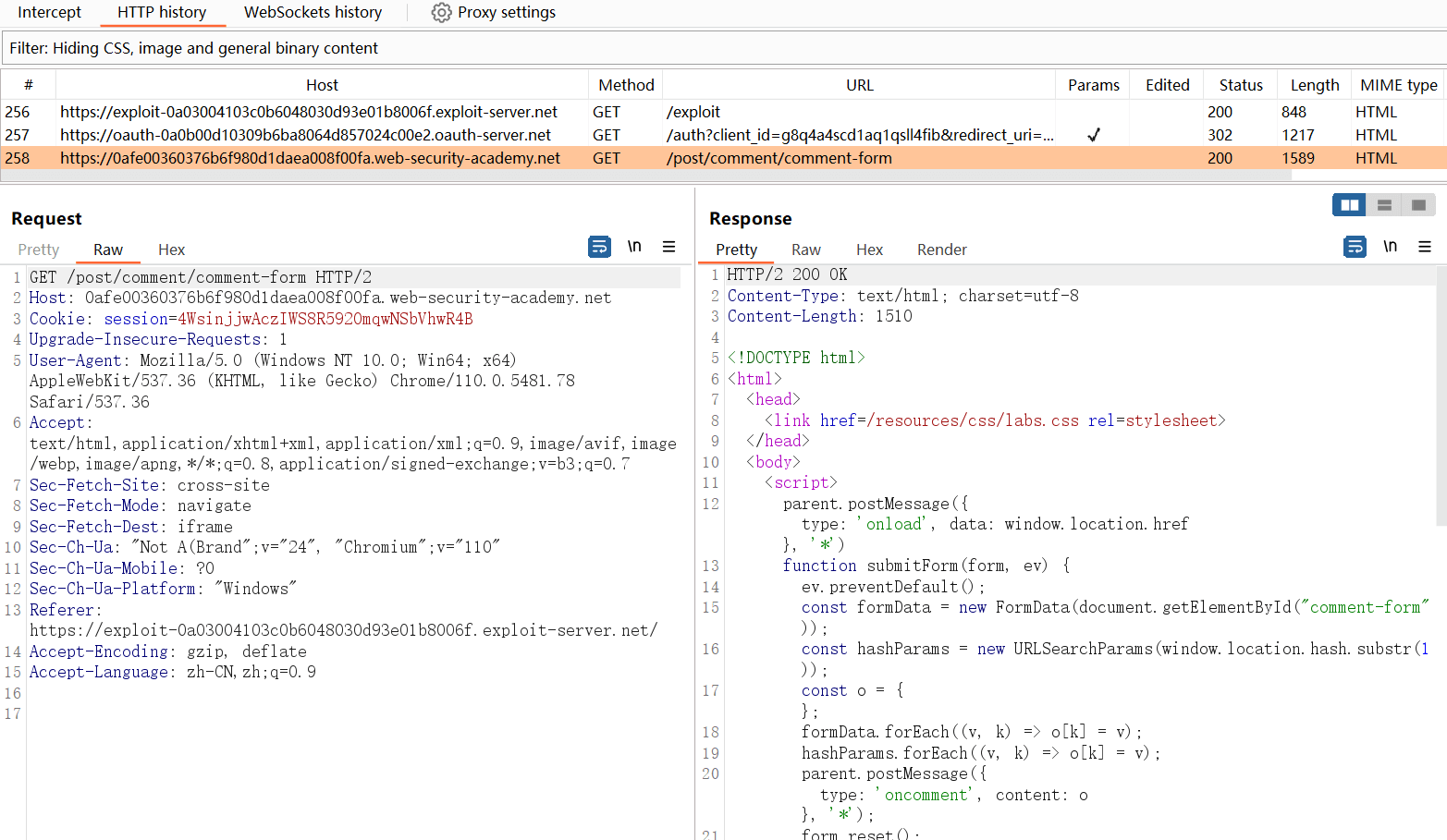Switch to top-bottom stacked layout
The width and height of the screenshot is (1447, 840).
(x=1384, y=205)
